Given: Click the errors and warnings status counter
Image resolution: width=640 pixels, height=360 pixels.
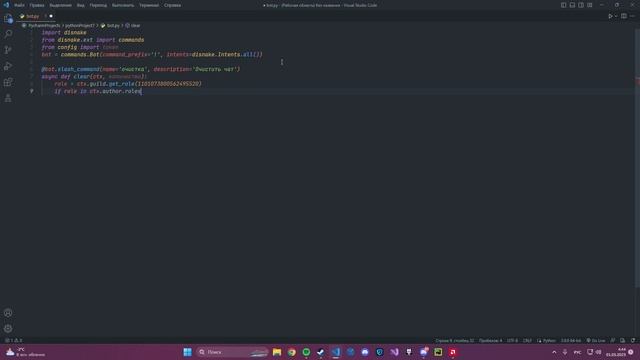Looking at the screenshot, I should click(x=14, y=340).
